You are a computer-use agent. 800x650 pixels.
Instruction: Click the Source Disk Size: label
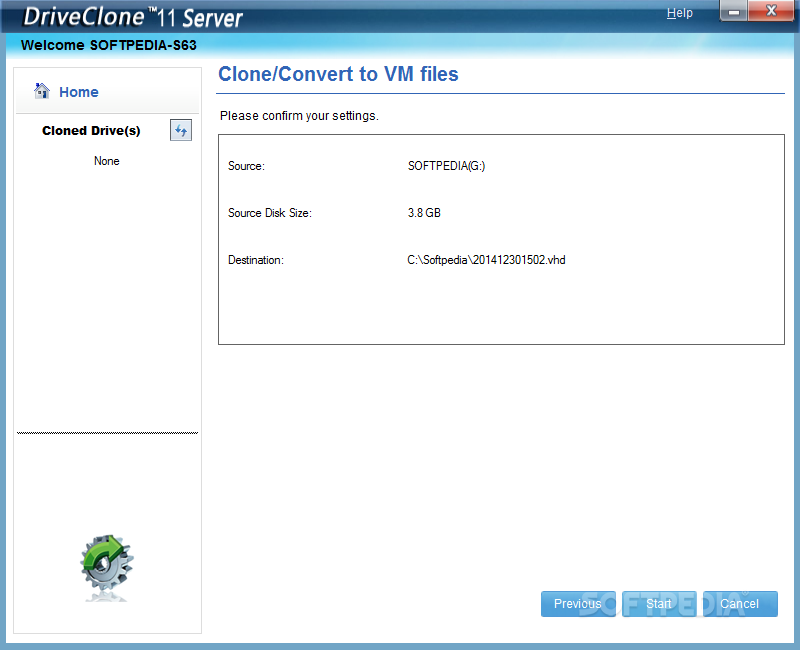click(x=270, y=213)
